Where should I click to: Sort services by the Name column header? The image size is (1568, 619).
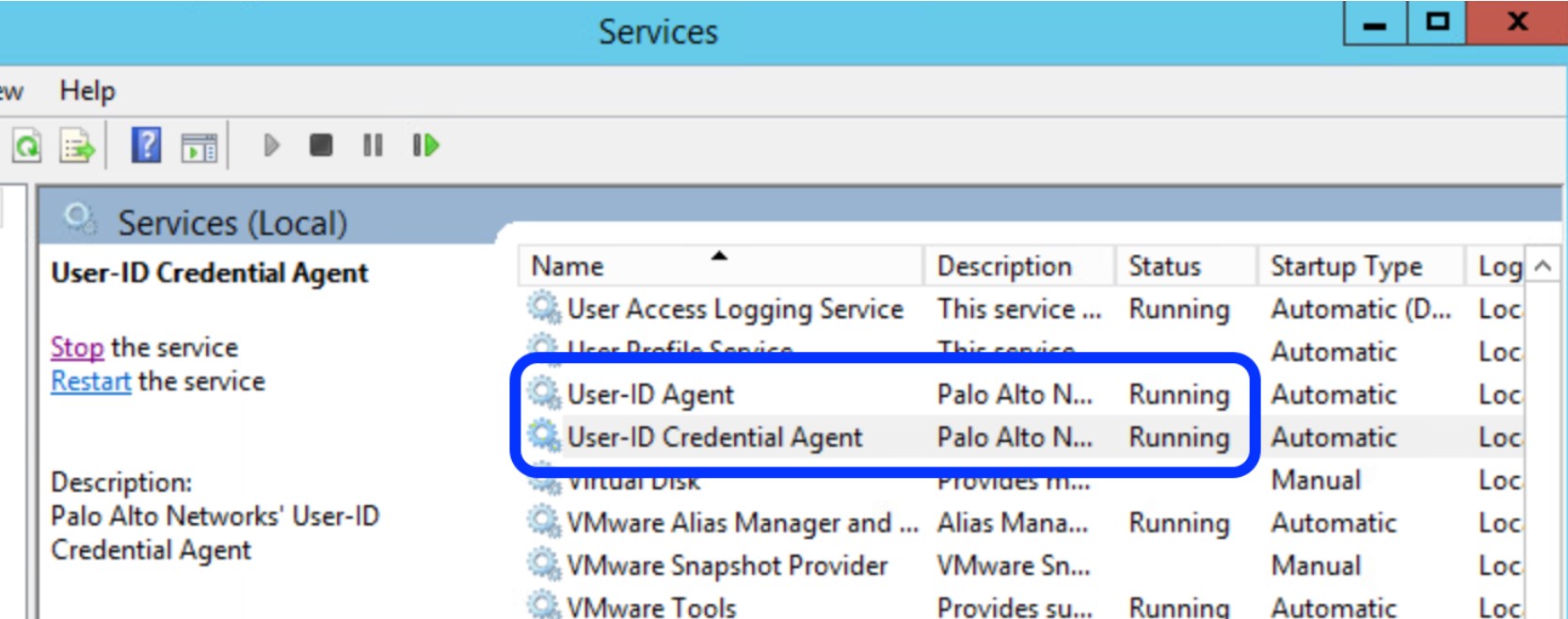click(x=568, y=266)
